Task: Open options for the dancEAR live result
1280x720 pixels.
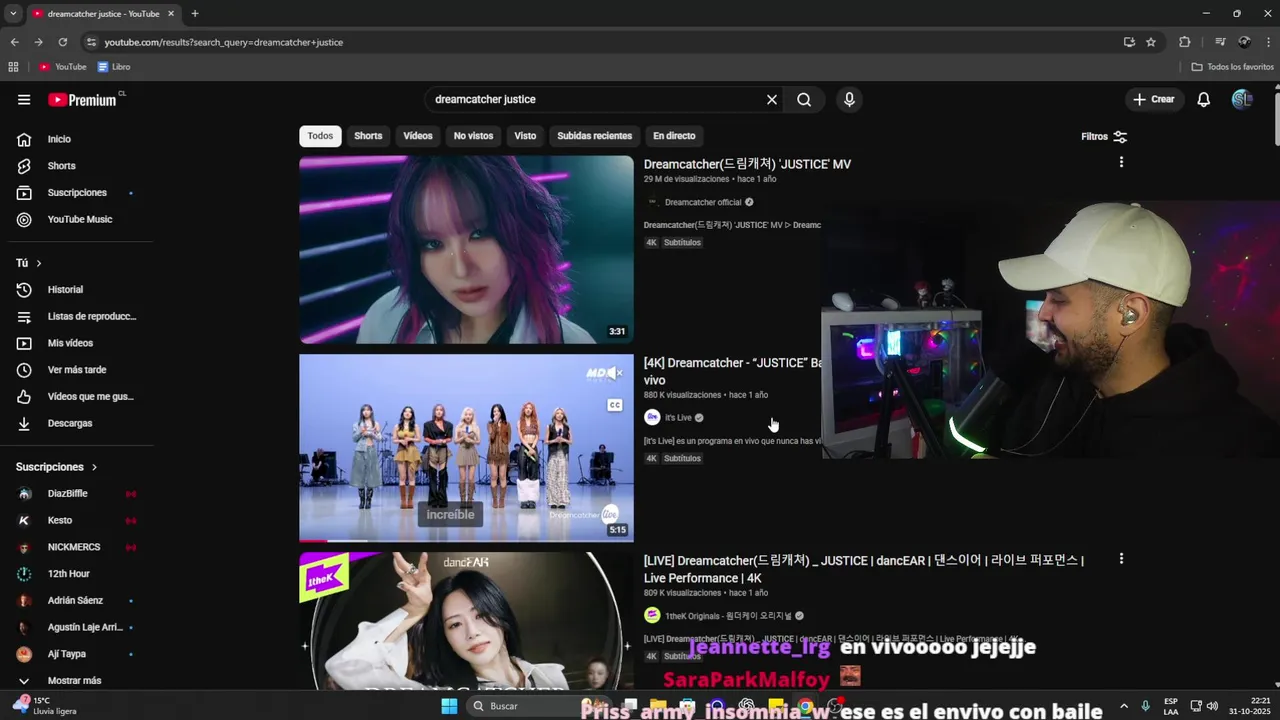Action: tap(1121, 559)
